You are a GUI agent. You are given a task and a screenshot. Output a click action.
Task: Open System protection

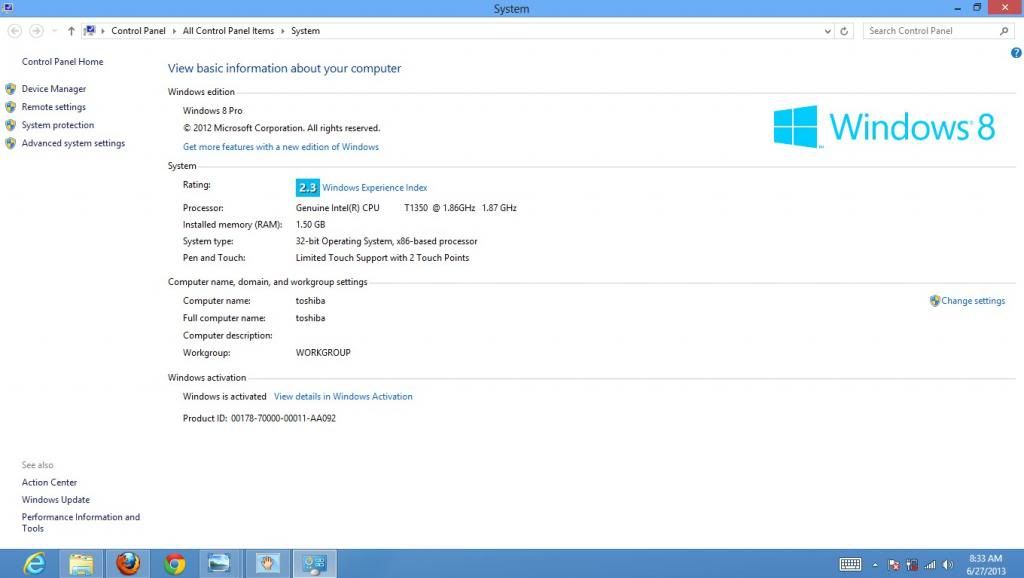click(x=58, y=125)
